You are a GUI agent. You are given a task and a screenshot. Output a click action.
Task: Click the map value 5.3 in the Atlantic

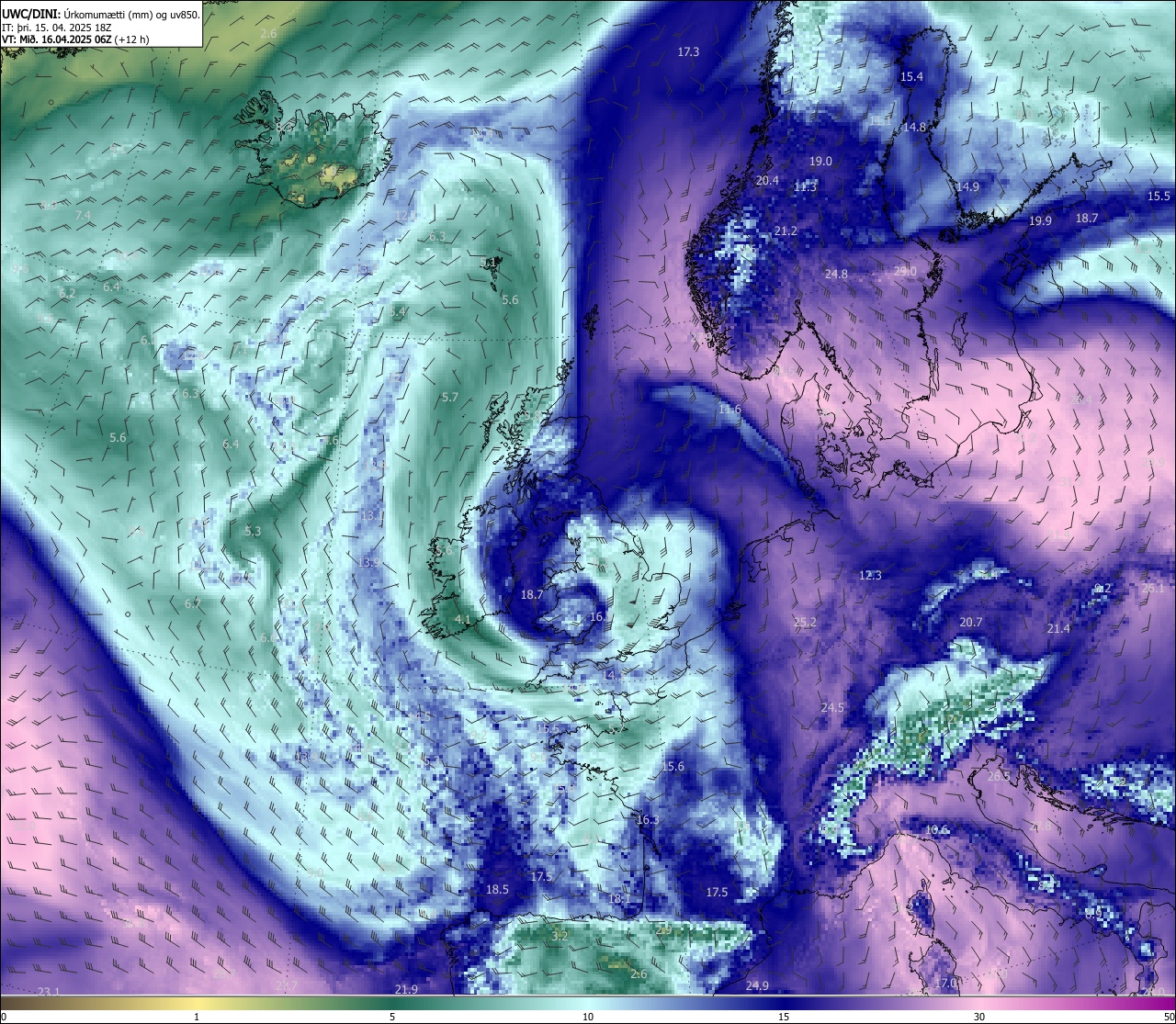coord(253,532)
